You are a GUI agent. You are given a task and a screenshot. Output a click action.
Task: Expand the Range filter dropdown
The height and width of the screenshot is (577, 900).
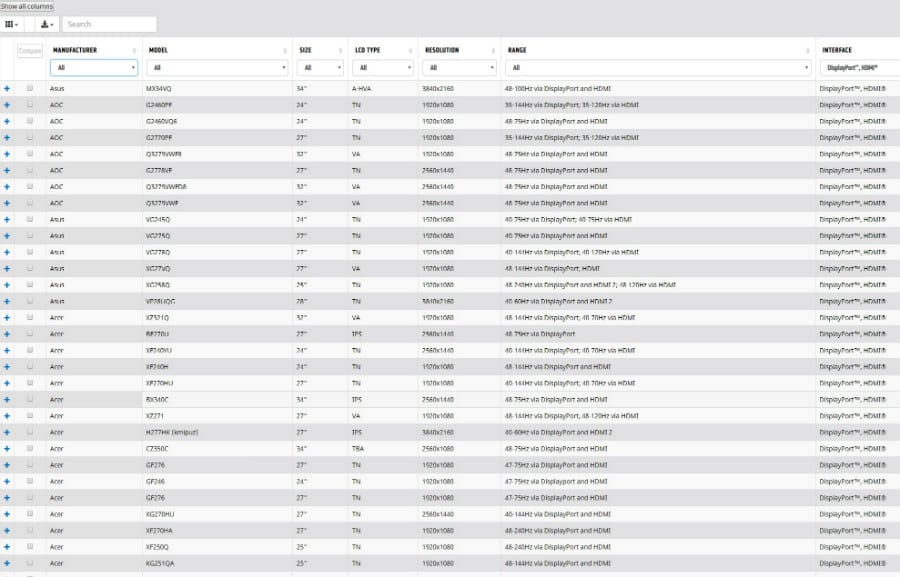pos(658,68)
